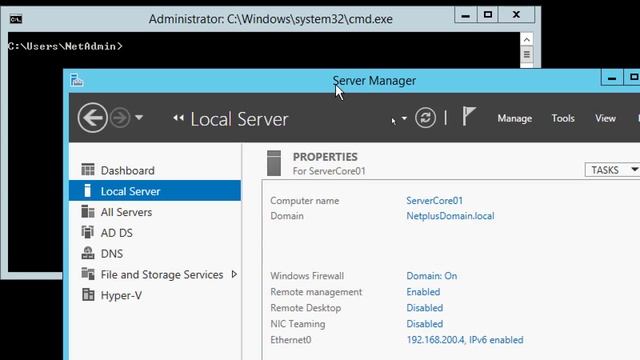640x360 pixels.
Task: Refresh Server Manager with the circular arrows icon
Action: point(425,118)
